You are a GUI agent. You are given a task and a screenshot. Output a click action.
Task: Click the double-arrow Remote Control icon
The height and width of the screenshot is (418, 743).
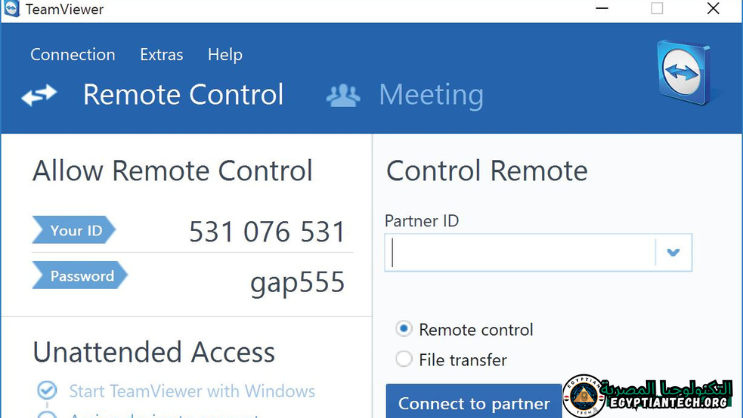(x=40, y=95)
